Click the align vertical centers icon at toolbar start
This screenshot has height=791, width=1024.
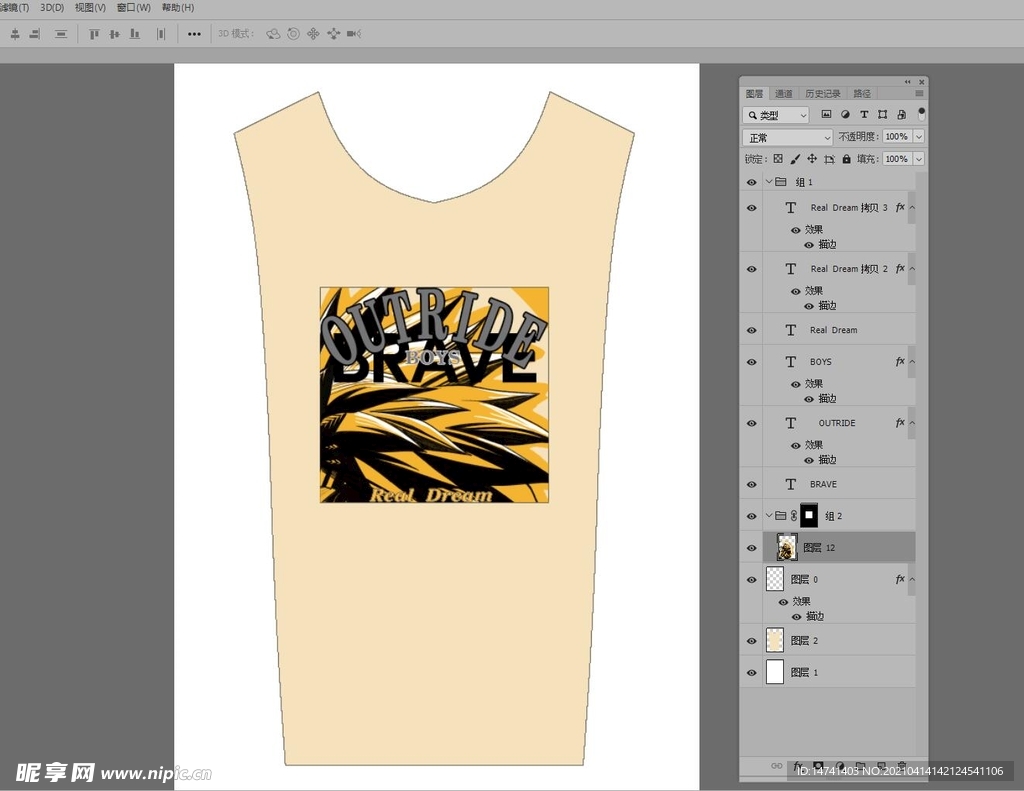pyautogui.click(x=15, y=34)
